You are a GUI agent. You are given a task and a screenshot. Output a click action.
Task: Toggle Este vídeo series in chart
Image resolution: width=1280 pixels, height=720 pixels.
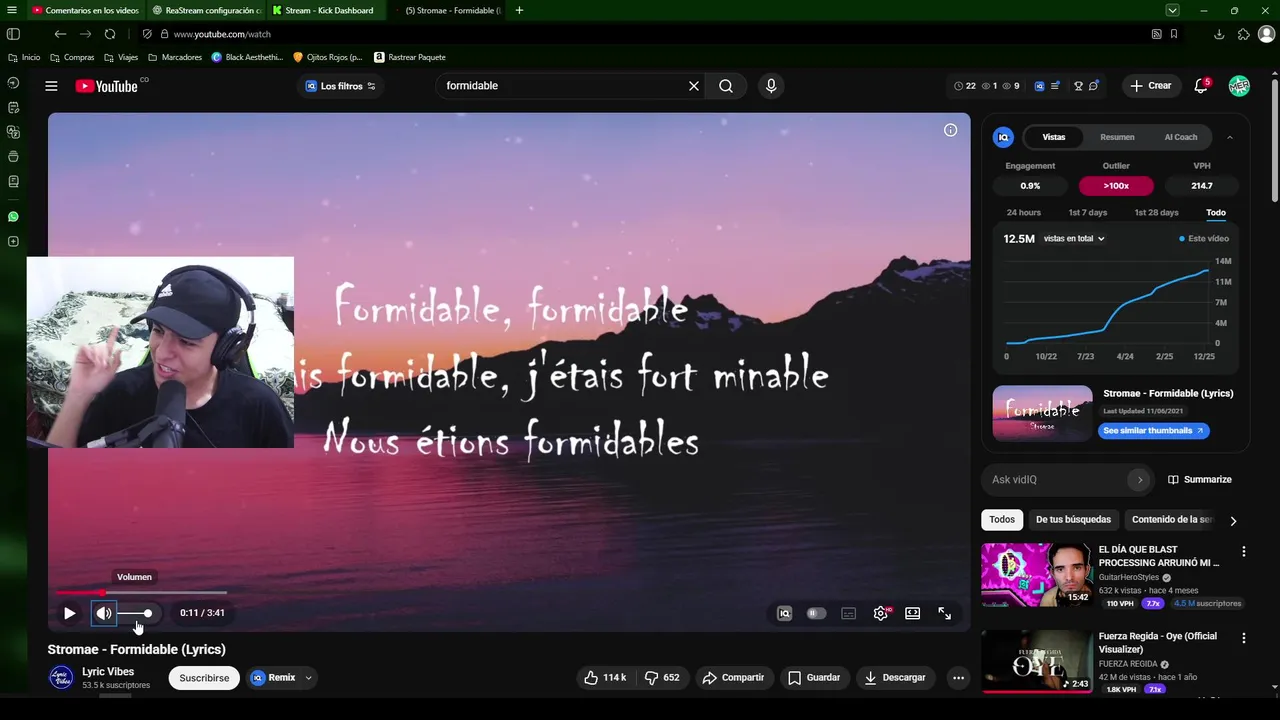[1204, 239]
